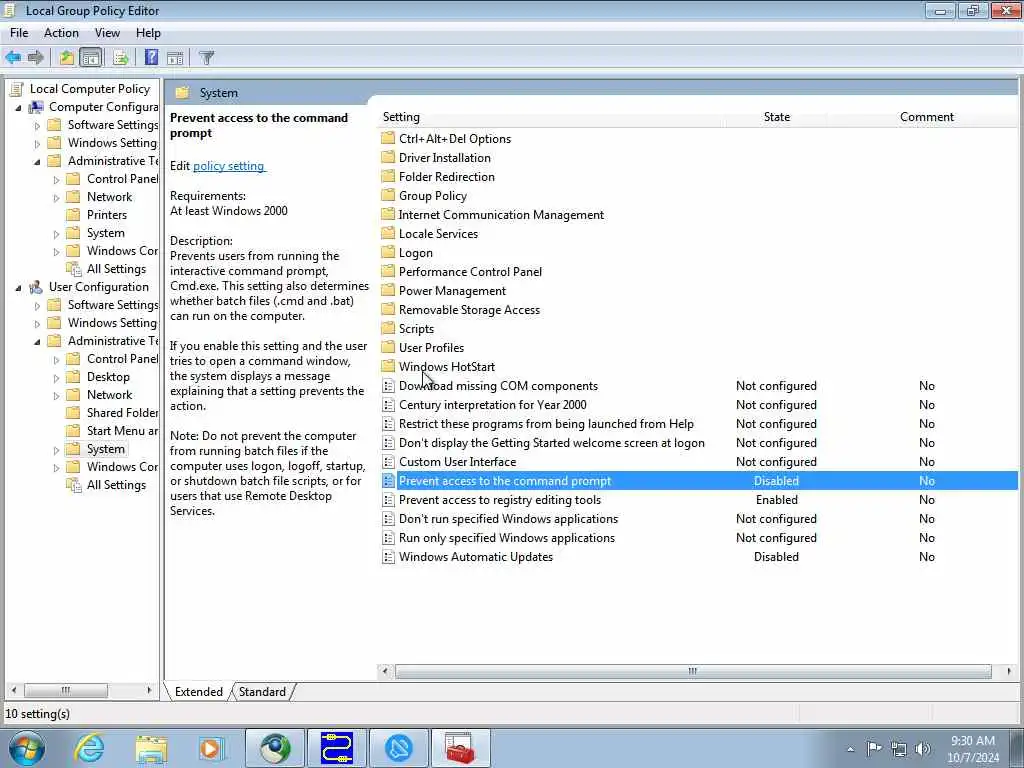Click the tree pane horizontal scrollbar thumb

point(66,690)
